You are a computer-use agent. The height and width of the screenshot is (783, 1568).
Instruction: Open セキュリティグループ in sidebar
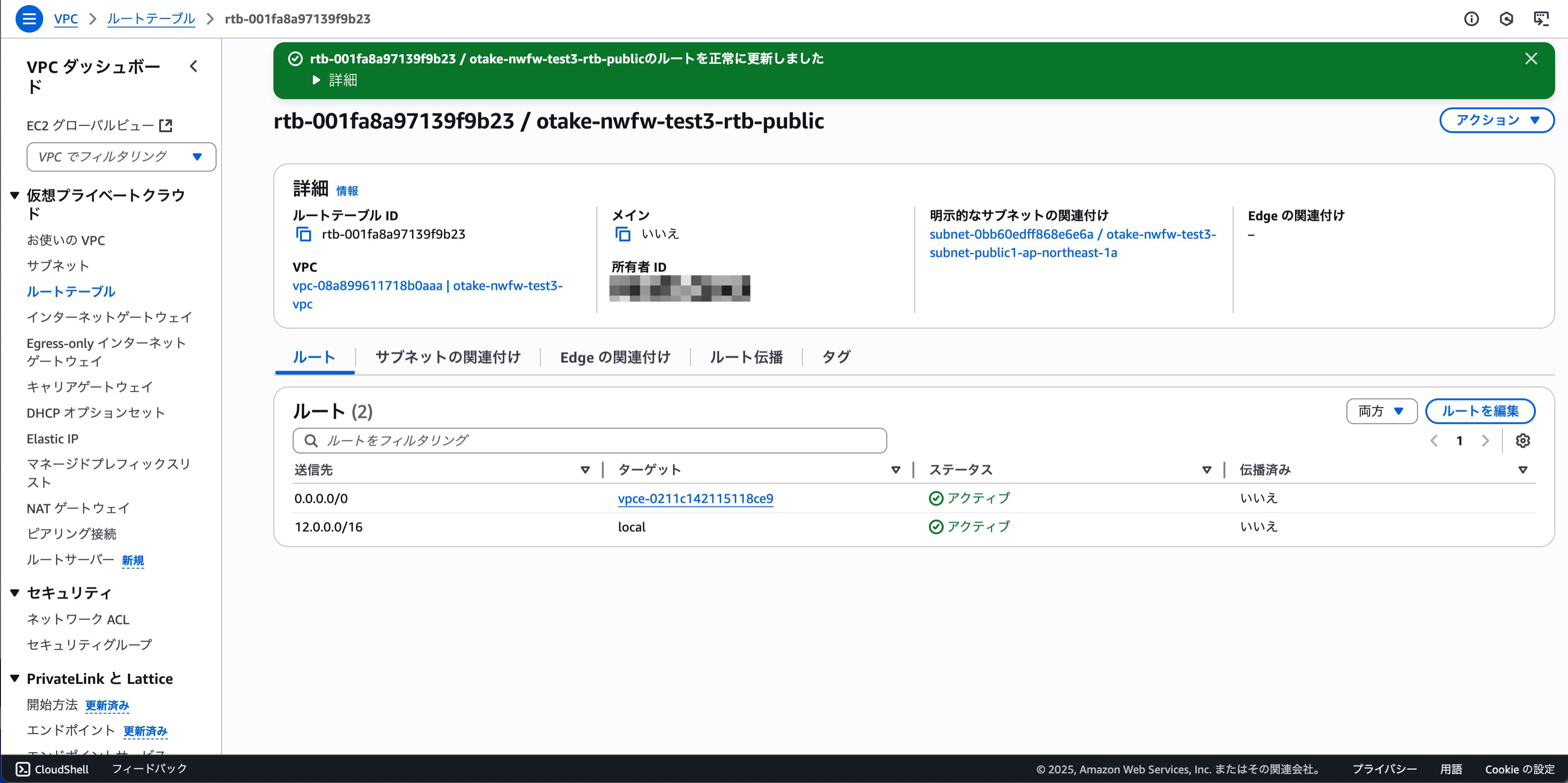point(89,644)
